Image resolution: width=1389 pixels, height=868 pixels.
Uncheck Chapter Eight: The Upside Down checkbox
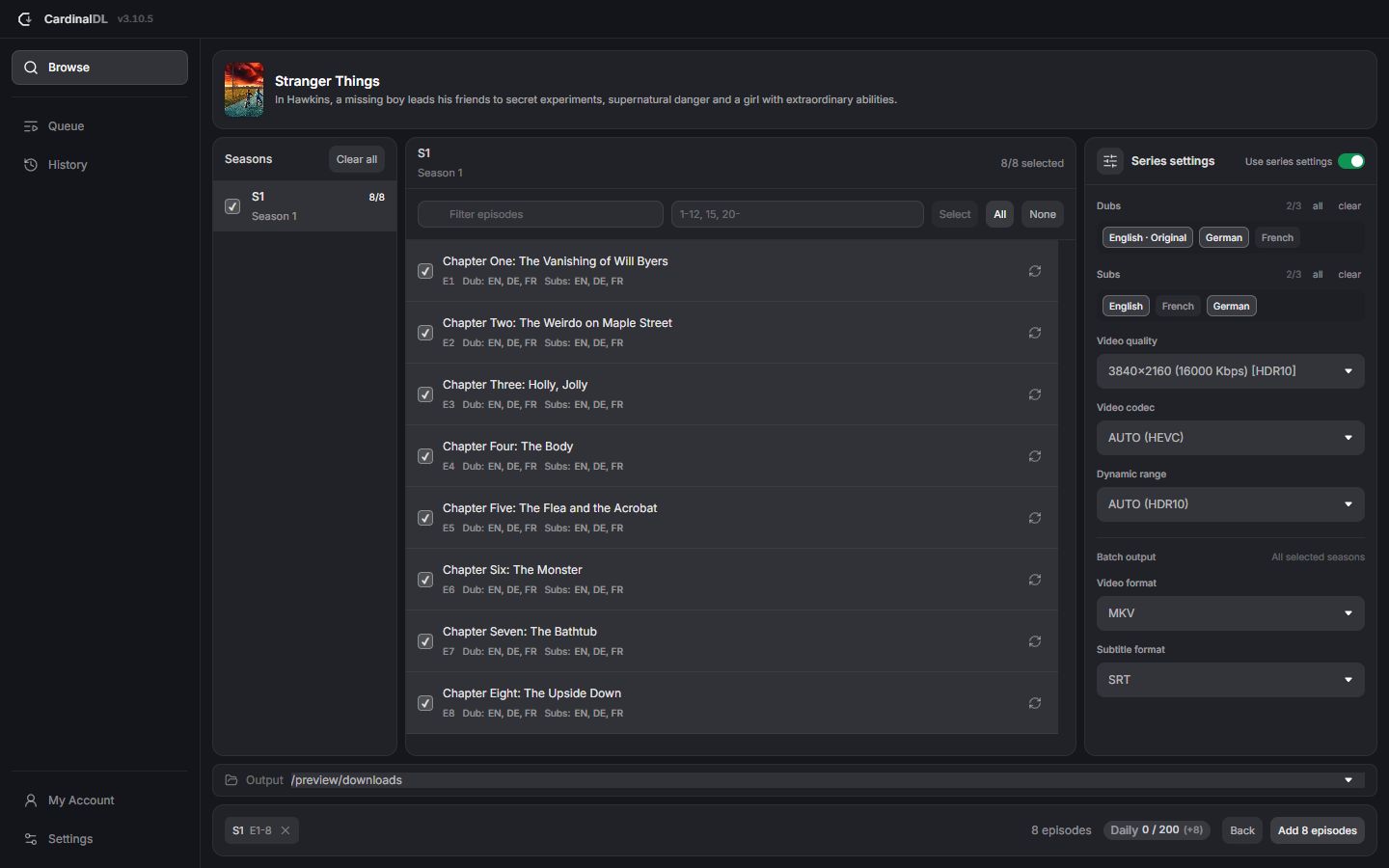coord(425,703)
